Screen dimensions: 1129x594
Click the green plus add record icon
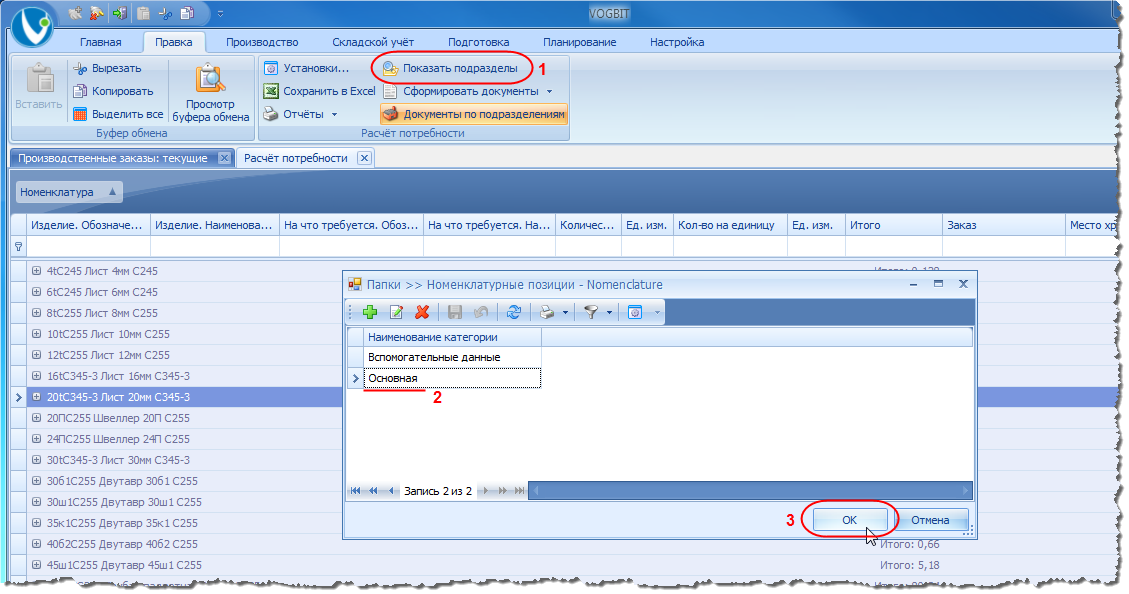click(370, 312)
